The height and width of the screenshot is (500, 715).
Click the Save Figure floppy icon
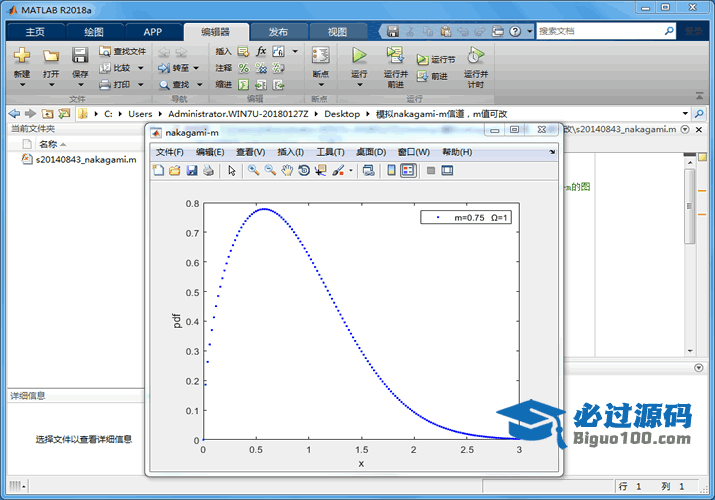pyautogui.click(x=192, y=170)
